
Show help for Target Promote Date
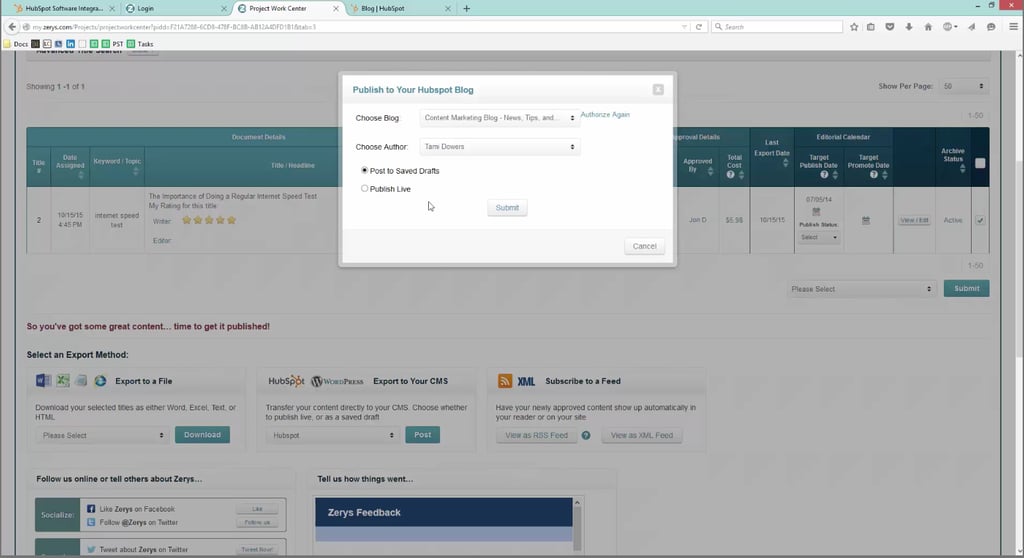pyautogui.click(x=874, y=174)
